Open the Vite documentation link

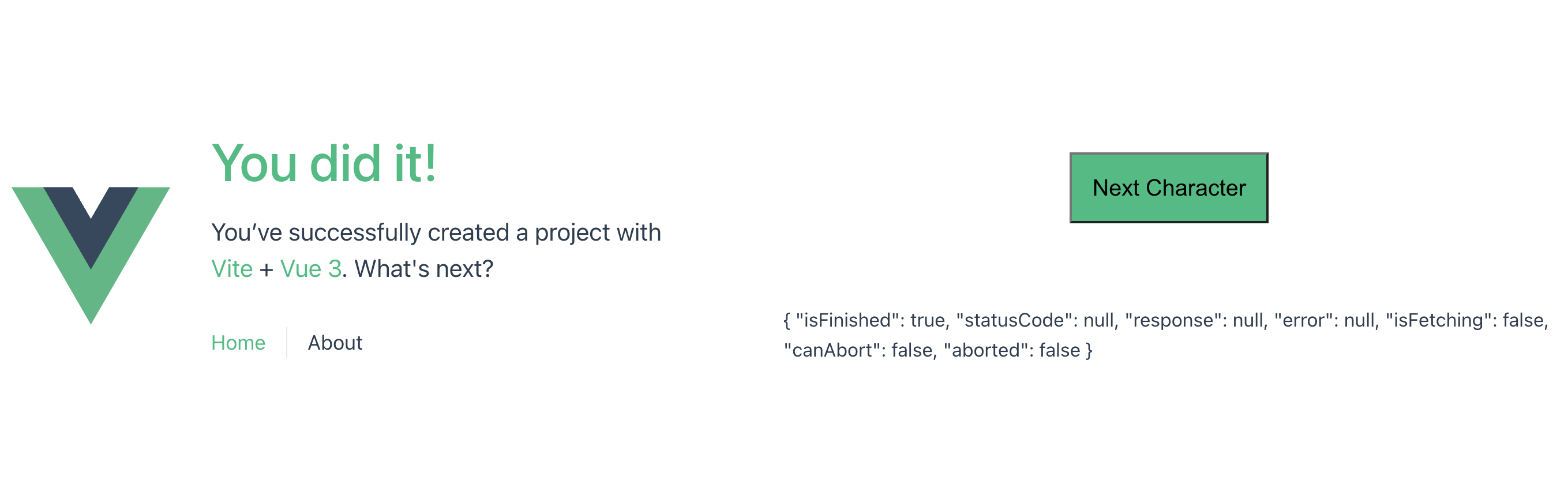(x=231, y=268)
